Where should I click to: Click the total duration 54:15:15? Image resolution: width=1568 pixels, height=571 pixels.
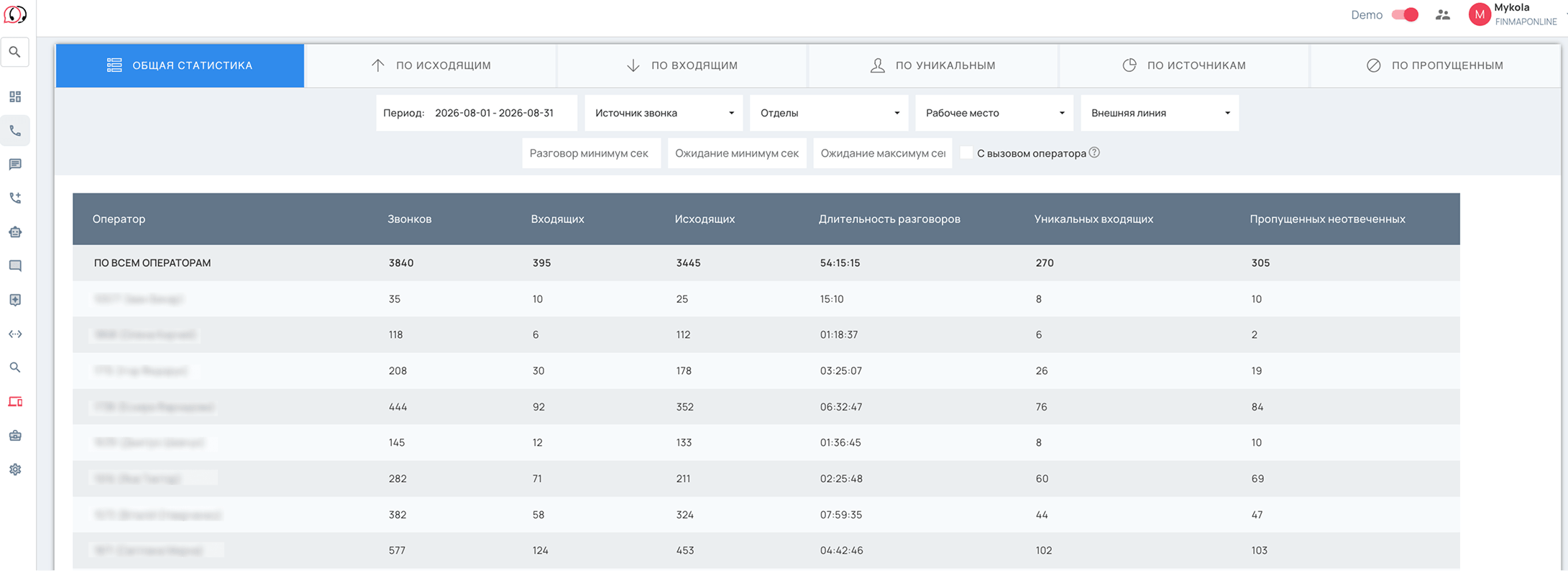(840, 263)
